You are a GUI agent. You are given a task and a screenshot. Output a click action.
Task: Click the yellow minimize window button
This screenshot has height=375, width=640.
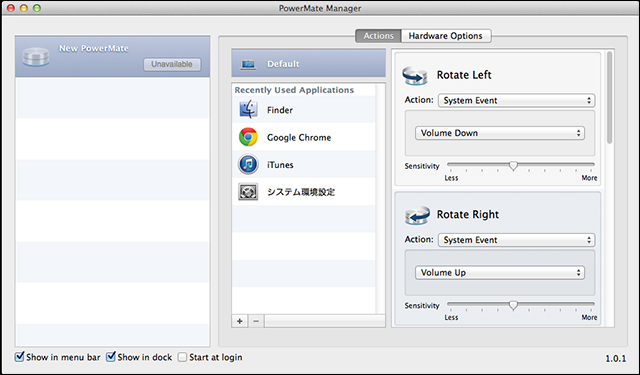pos(24,8)
